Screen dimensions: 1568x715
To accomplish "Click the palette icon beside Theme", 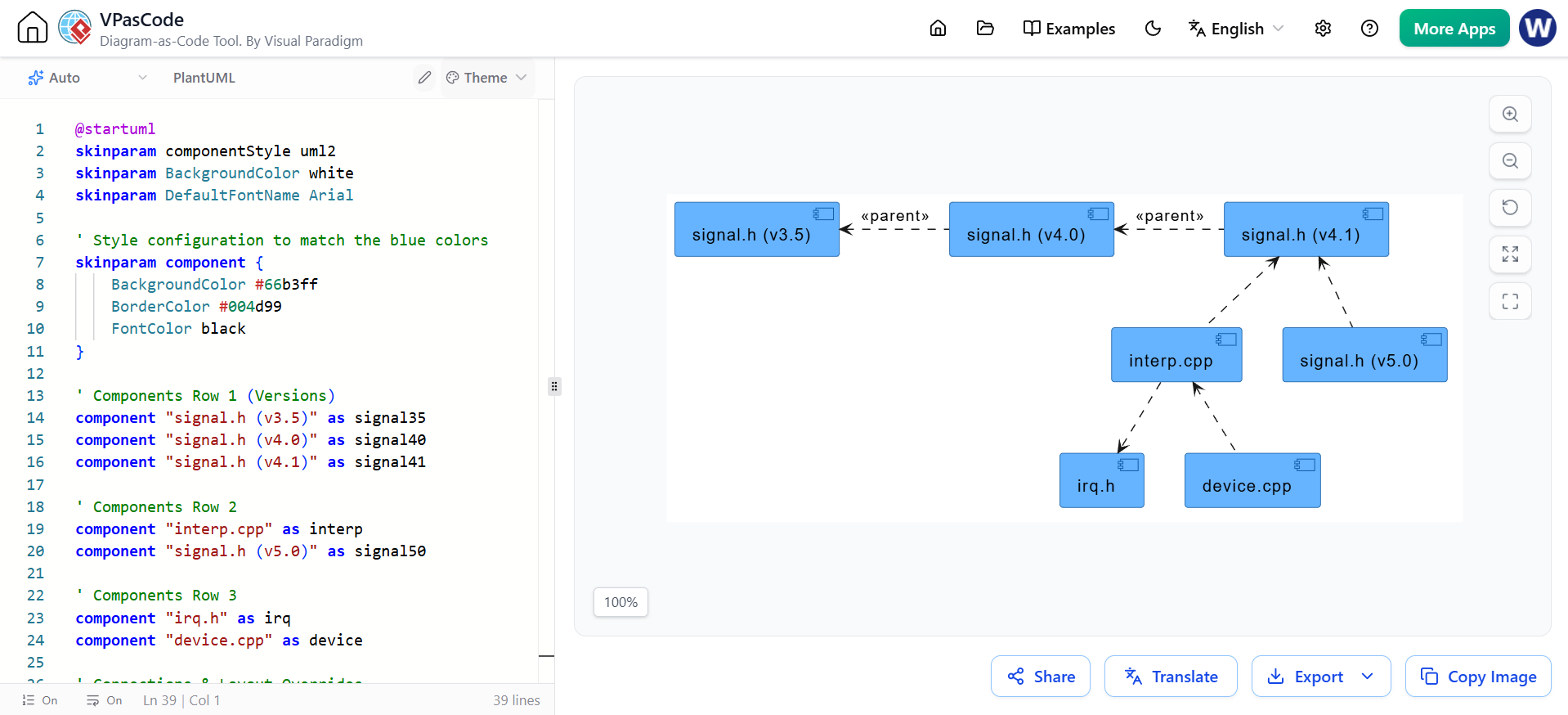I will coord(452,78).
